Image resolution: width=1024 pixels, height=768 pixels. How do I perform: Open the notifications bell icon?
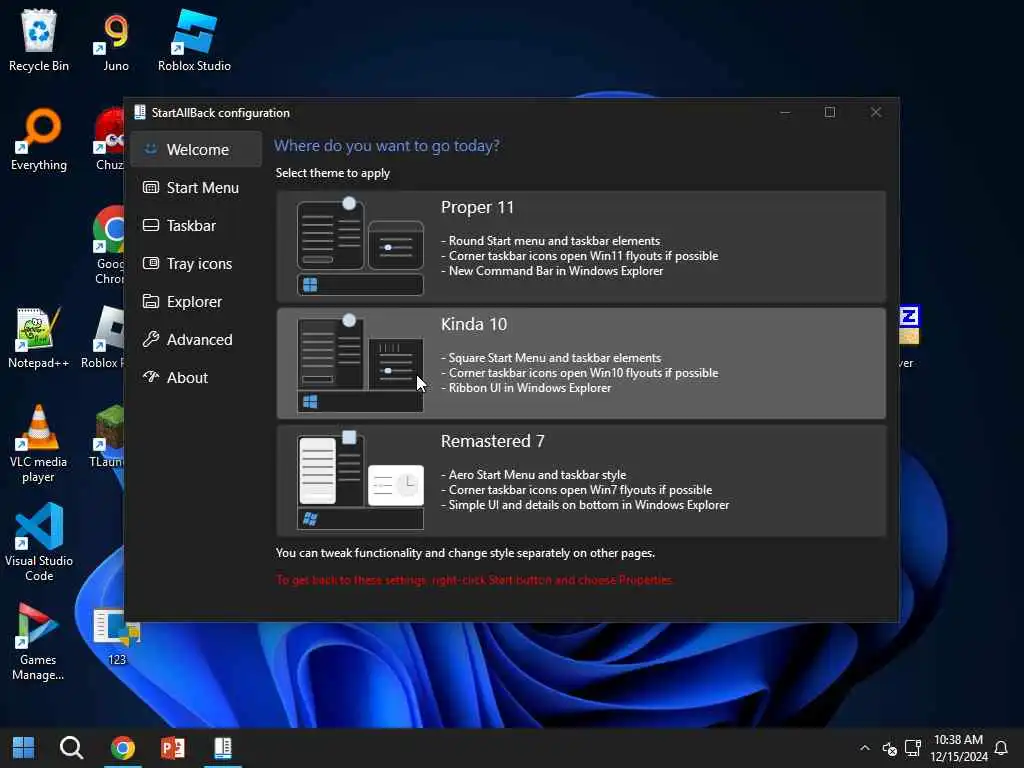pos(1000,748)
